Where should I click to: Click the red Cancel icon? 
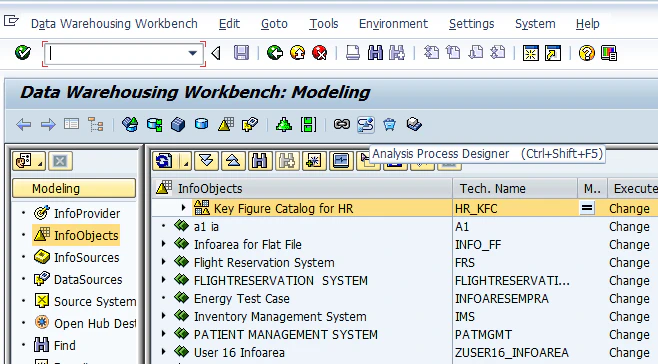tap(320, 53)
